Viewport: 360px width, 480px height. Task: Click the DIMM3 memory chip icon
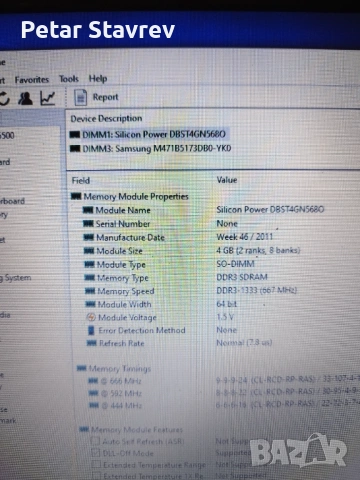[75, 148]
